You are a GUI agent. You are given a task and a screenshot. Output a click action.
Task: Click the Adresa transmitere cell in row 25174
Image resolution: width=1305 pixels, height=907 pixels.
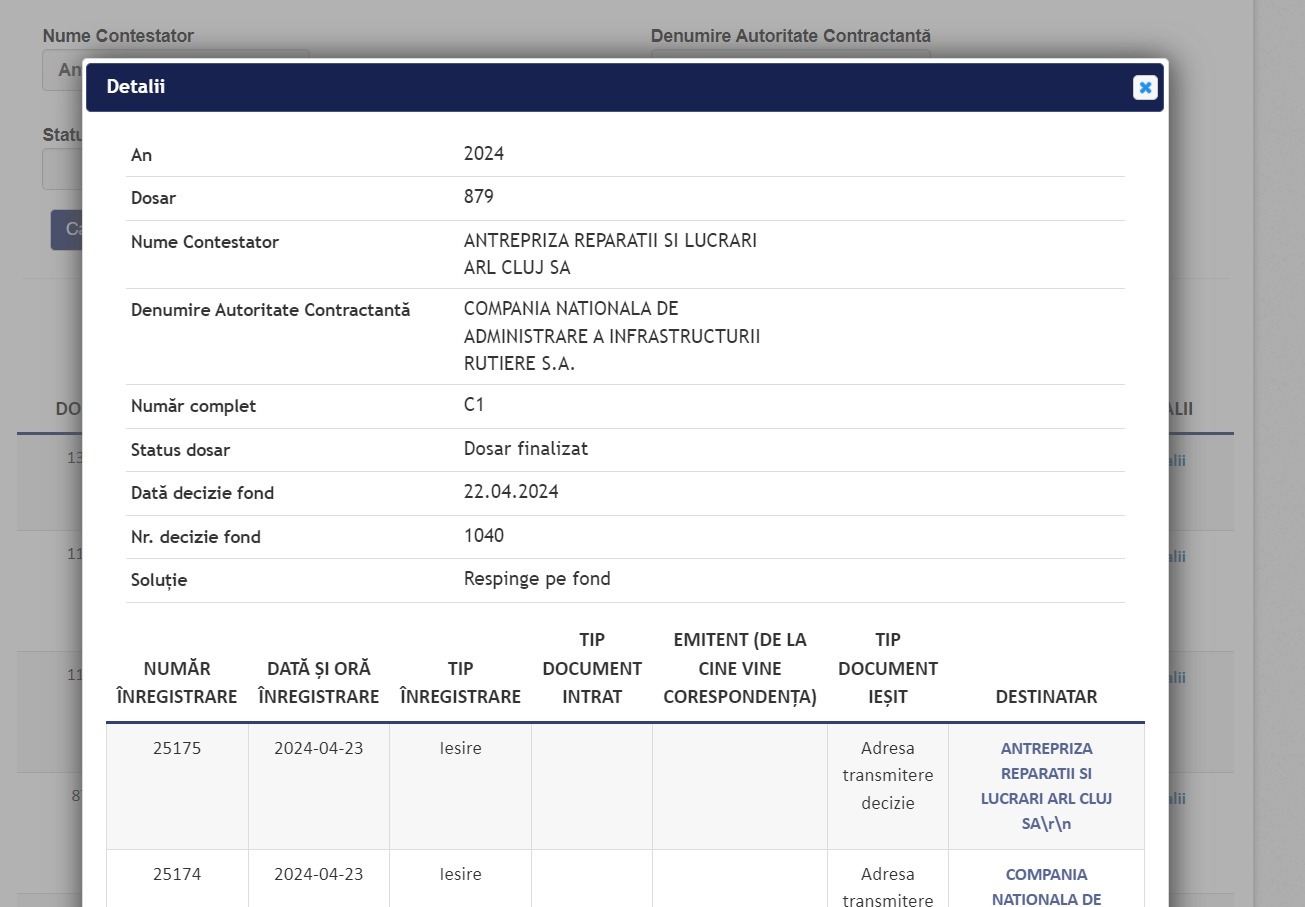pyautogui.click(x=888, y=886)
